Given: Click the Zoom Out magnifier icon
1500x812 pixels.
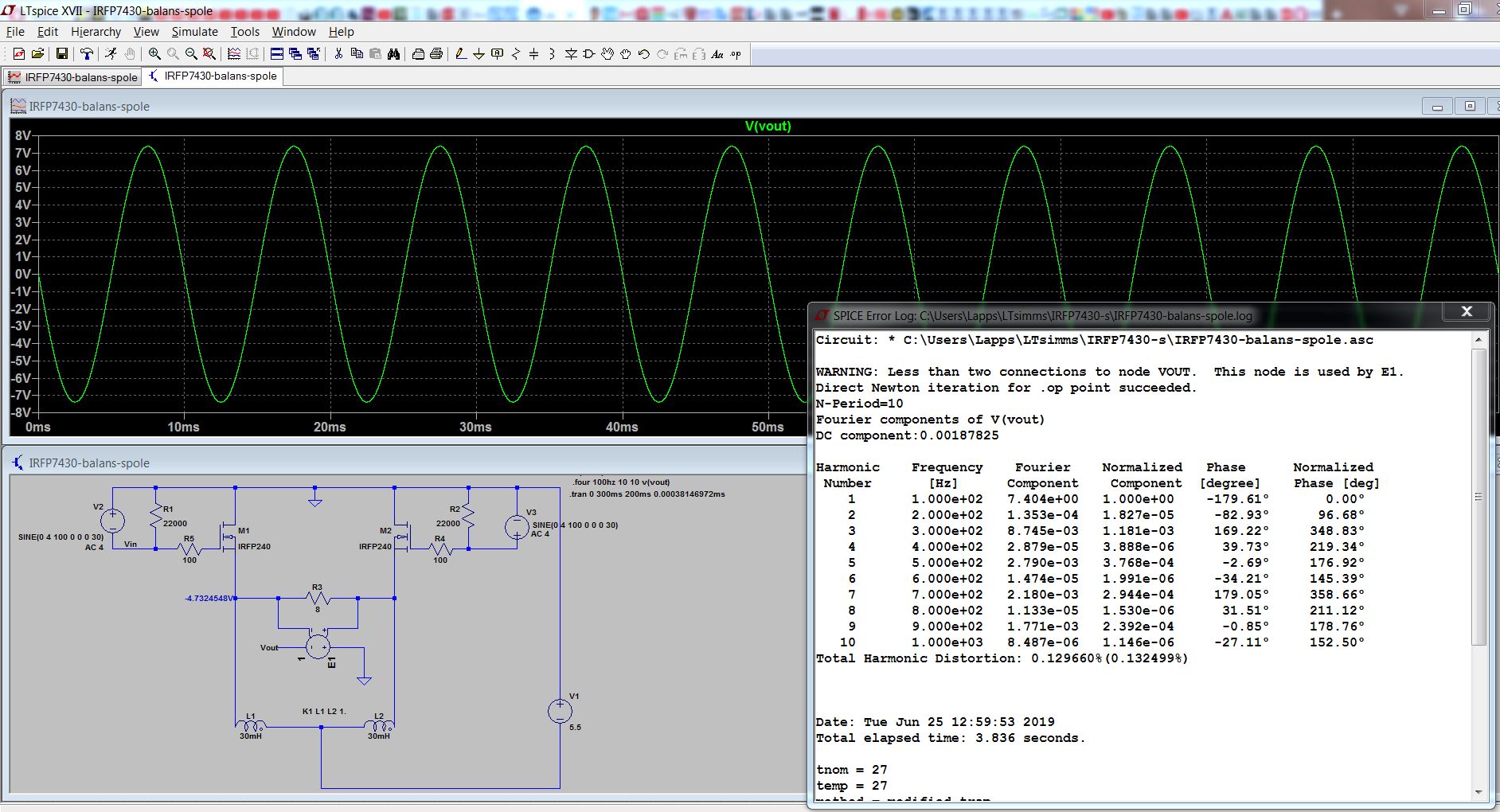Looking at the screenshot, I should coord(191,53).
